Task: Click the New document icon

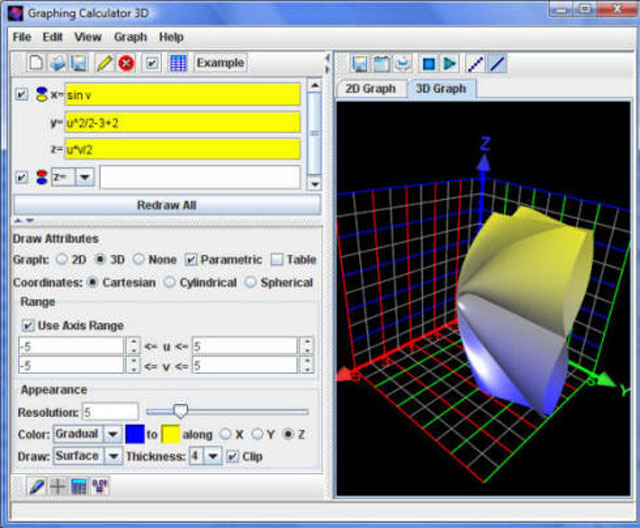Action: coord(36,63)
